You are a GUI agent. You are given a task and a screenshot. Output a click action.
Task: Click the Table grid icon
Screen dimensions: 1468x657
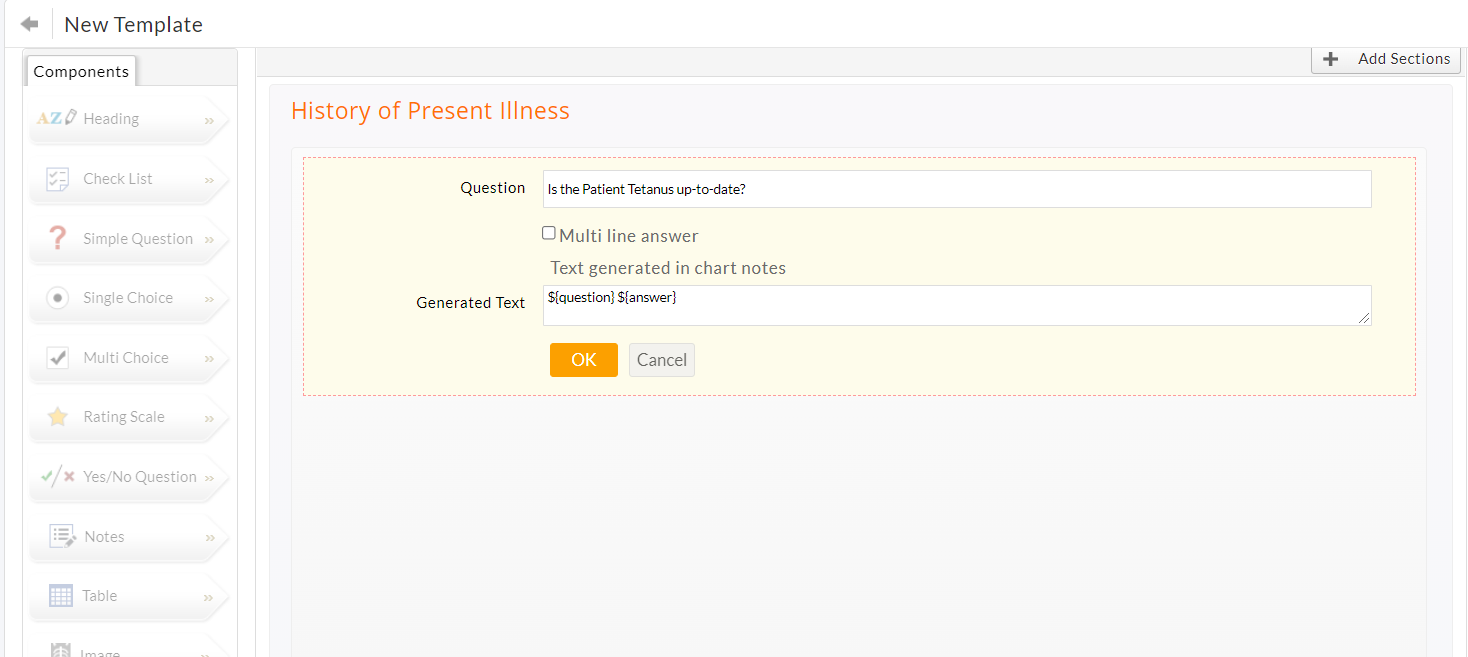tap(61, 596)
